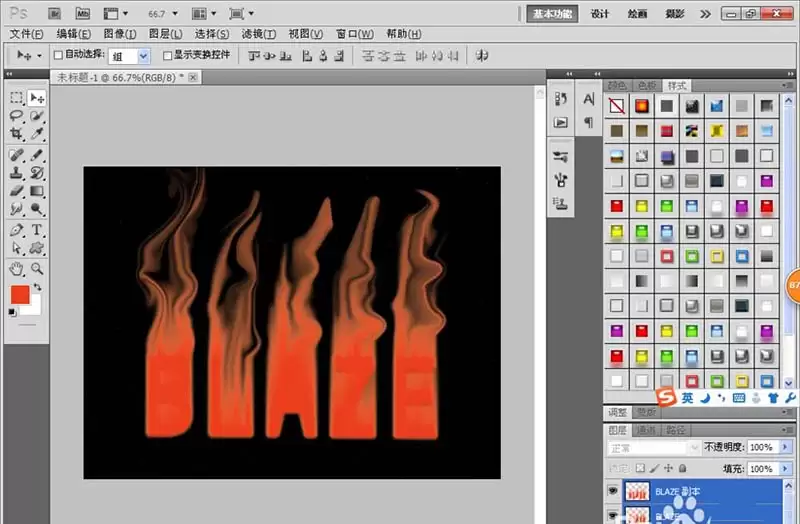Open the Paragraph panel icon
Viewport: 800px width, 524px height.
point(588,122)
